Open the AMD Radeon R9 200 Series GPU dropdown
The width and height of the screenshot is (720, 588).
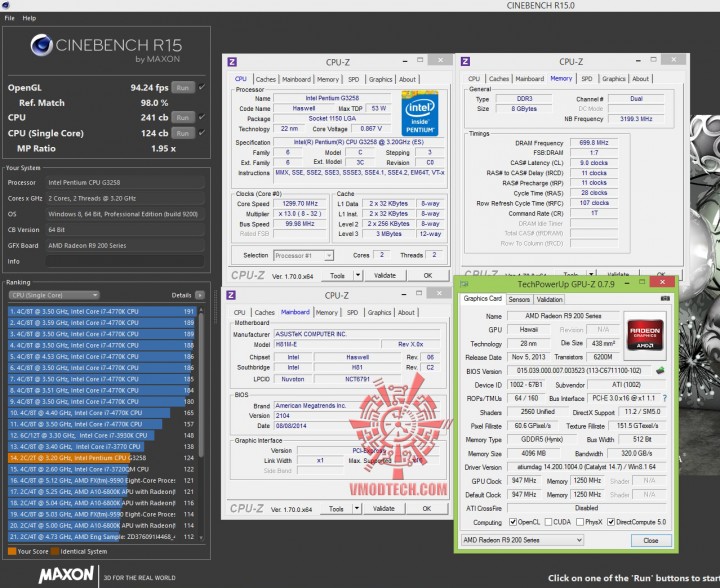[522, 540]
